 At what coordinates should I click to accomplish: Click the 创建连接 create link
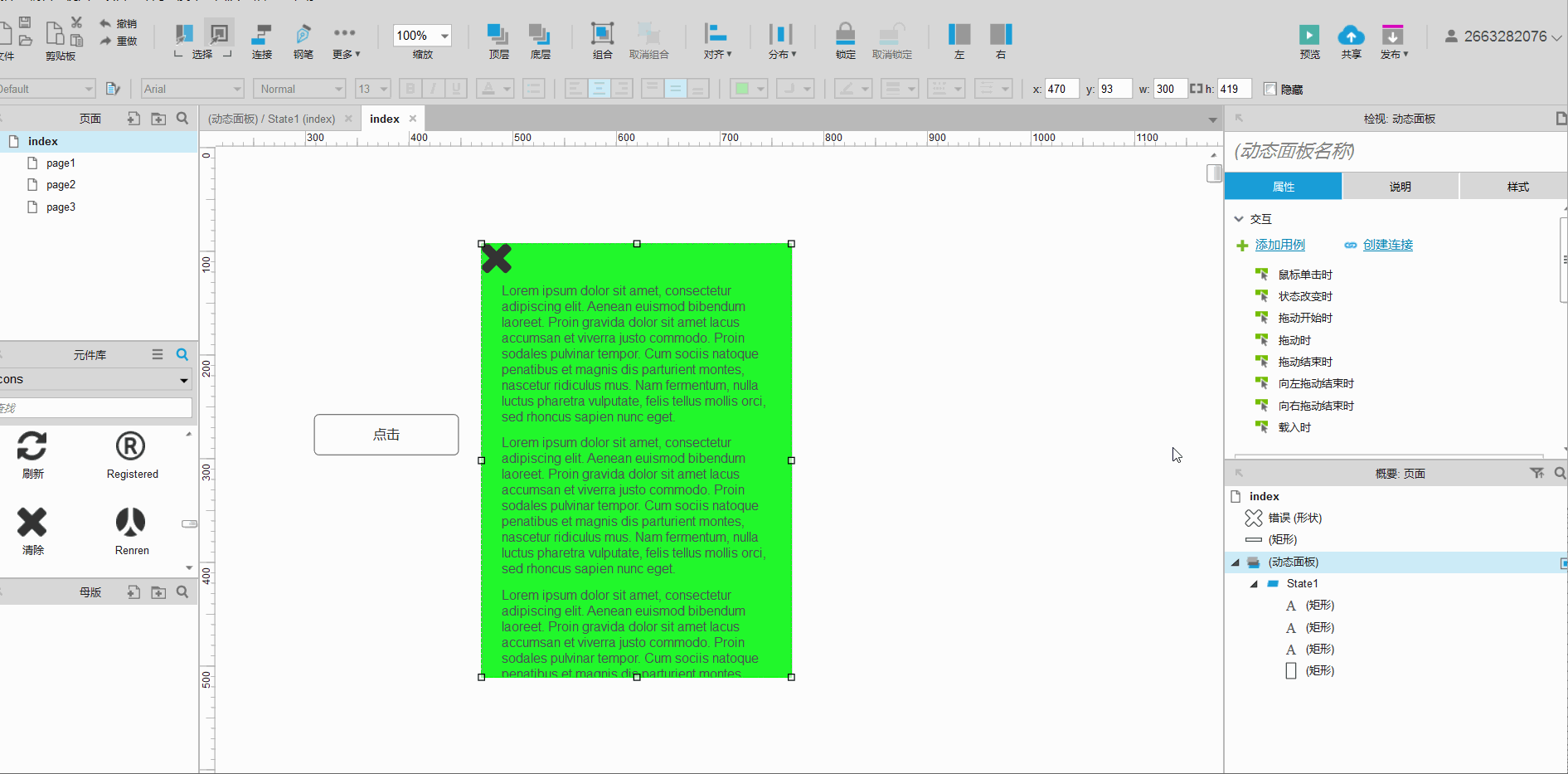point(1387,245)
